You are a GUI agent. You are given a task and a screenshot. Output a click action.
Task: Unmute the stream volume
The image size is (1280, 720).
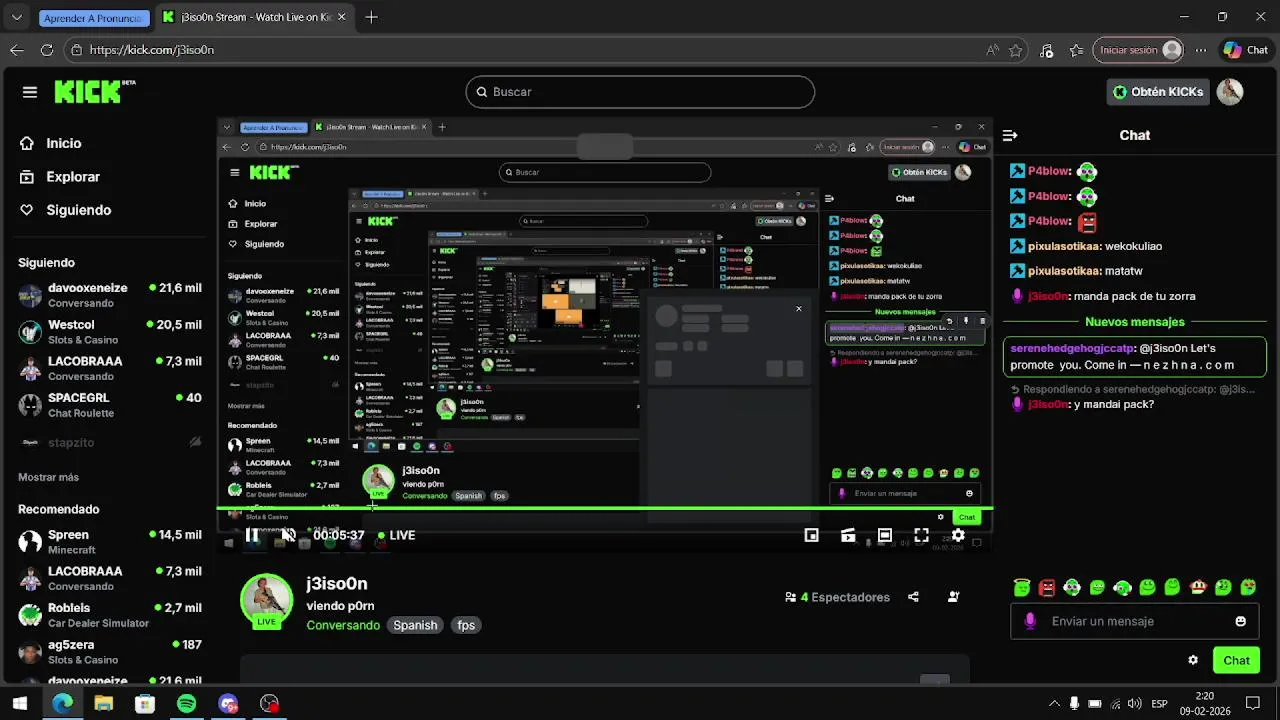pos(288,535)
